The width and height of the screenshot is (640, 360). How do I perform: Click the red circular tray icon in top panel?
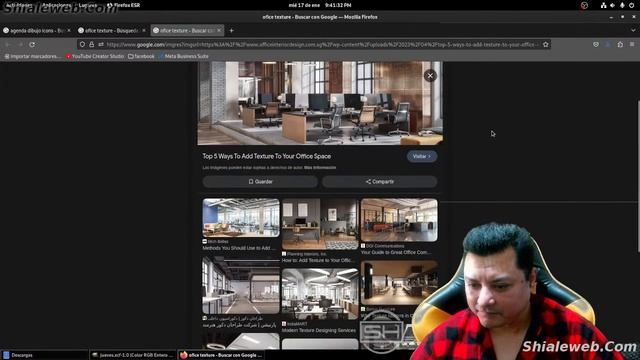[x=584, y=5]
